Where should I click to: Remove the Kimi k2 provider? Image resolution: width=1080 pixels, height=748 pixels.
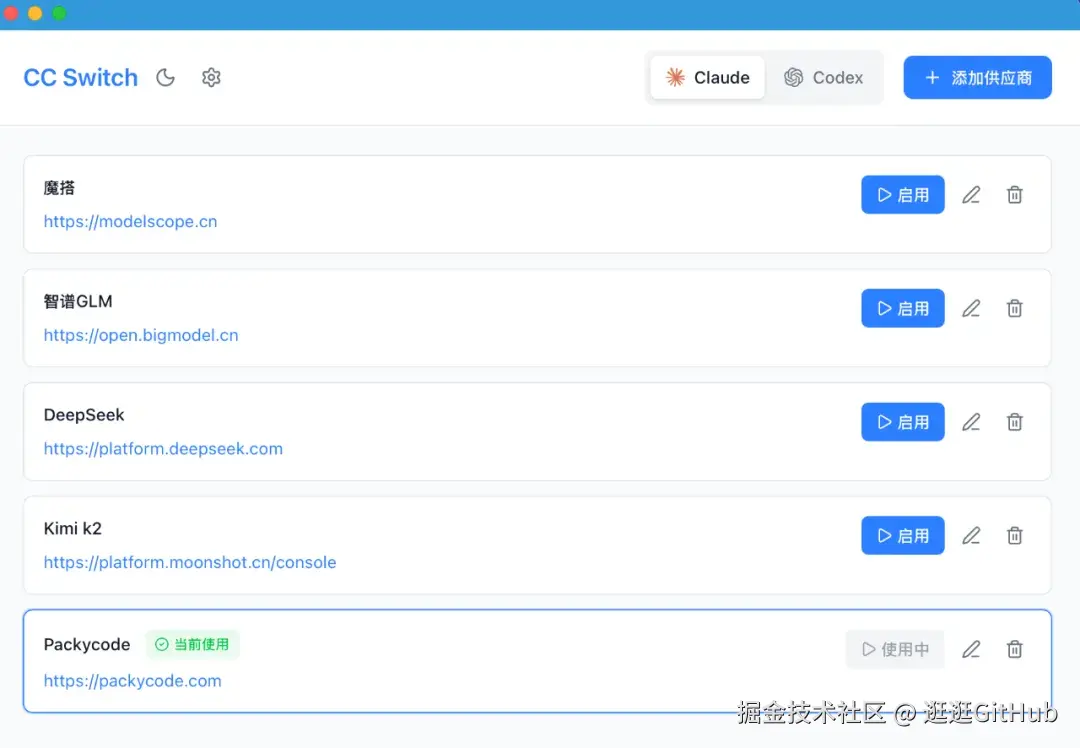point(1014,535)
